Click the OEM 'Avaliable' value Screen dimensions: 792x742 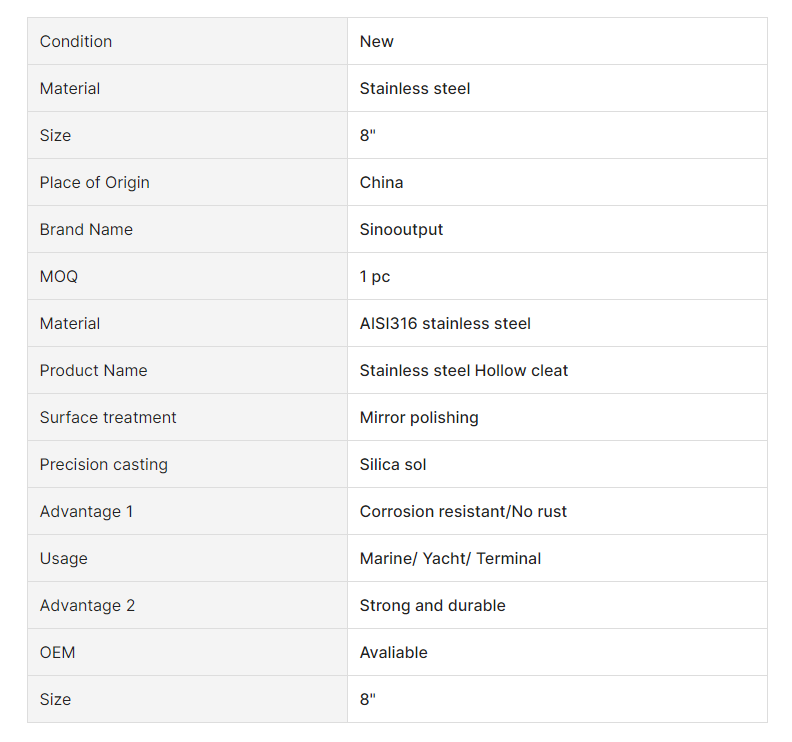[394, 652]
